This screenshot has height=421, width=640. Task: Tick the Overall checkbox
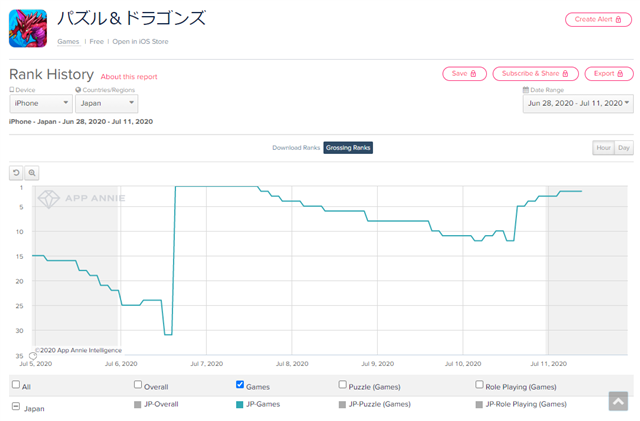(138, 385)
